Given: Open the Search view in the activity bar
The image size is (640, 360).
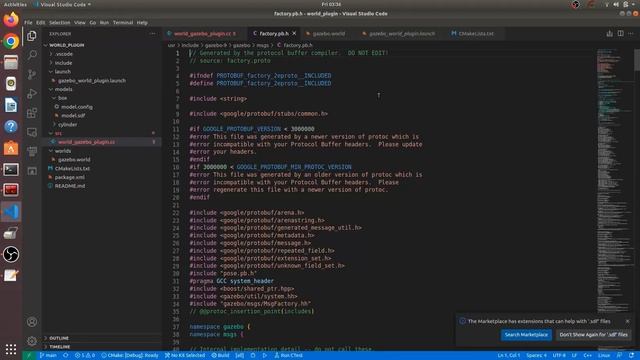Looking at the screenshot, I should click(x=32, y=55).
